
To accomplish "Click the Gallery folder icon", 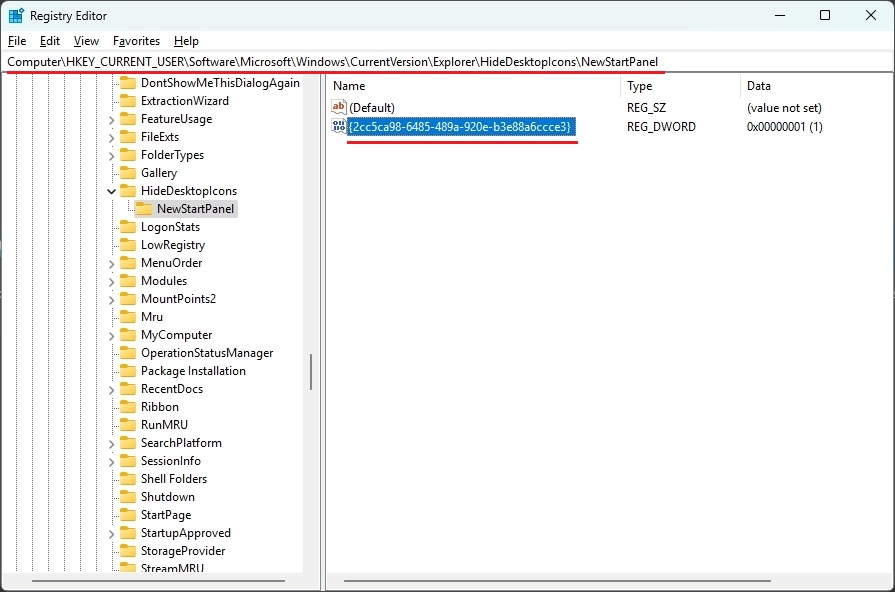I will [x=128, y=172].
